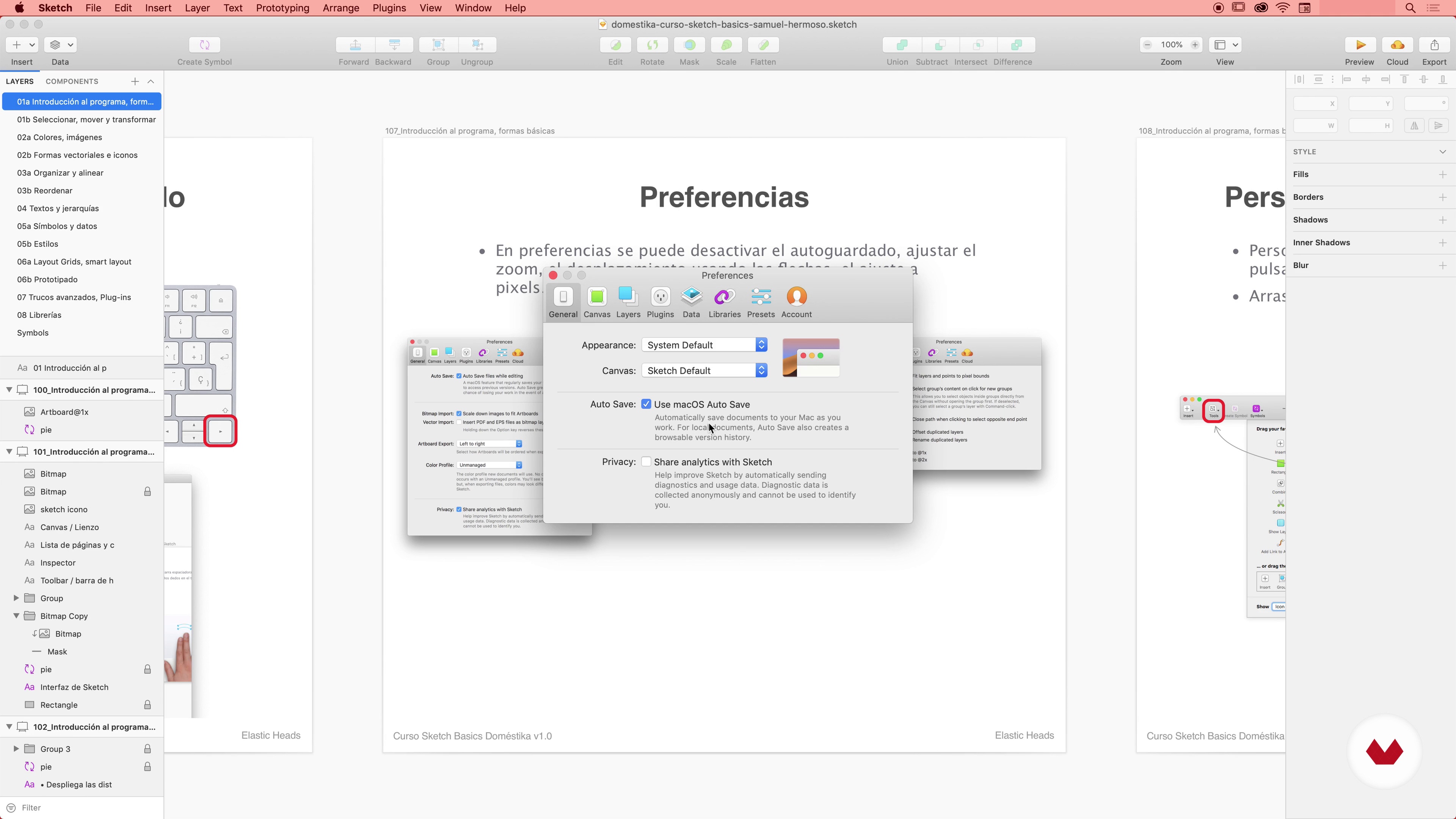Open the Canvas preferences pane
Screen dimensions: 1456x819
(x=597, y=303)
